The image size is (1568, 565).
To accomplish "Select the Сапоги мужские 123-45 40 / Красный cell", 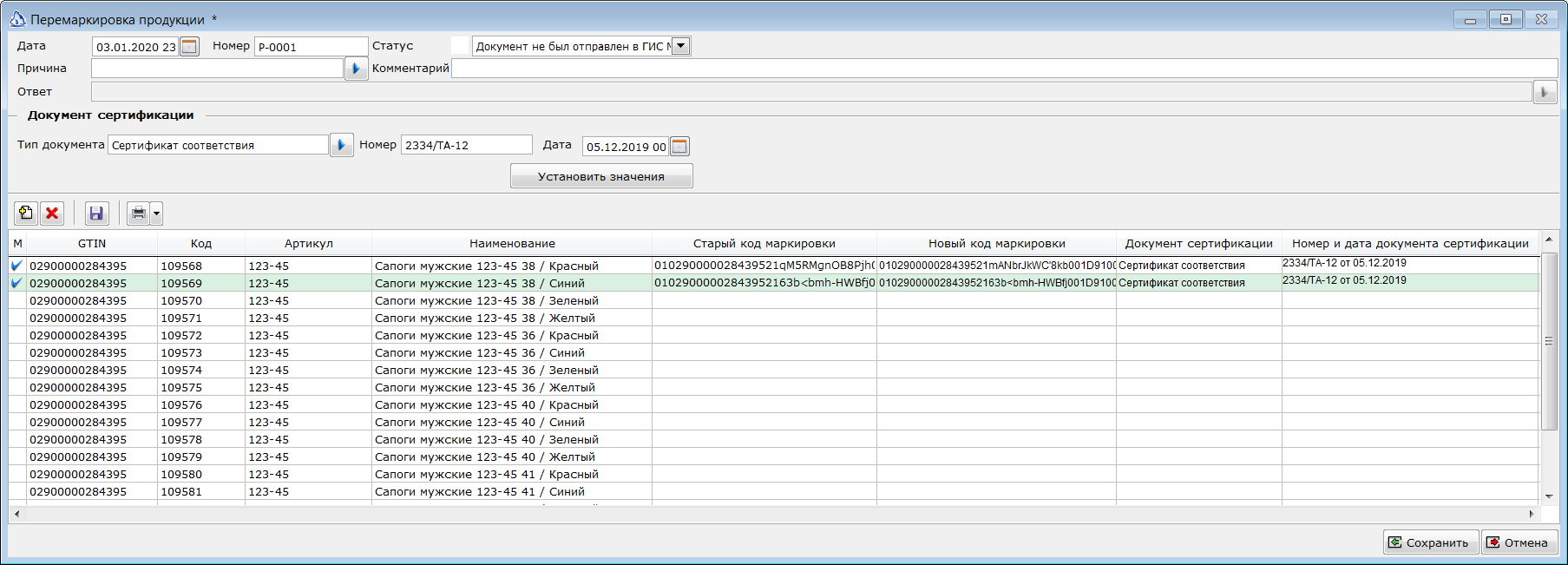I will click(x=512, y=404).
